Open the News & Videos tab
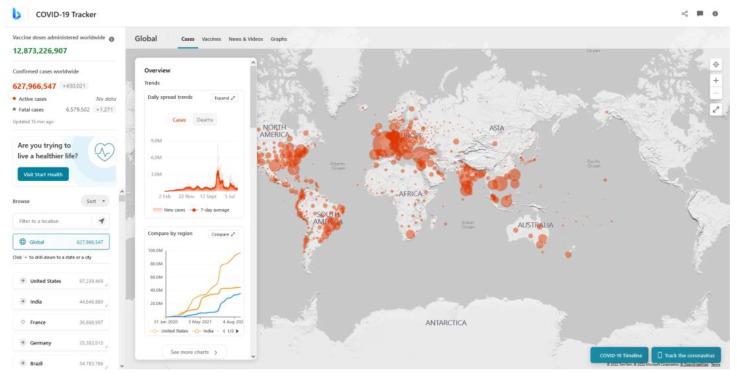This screenshot has height=376, width=737. point(246,39)
